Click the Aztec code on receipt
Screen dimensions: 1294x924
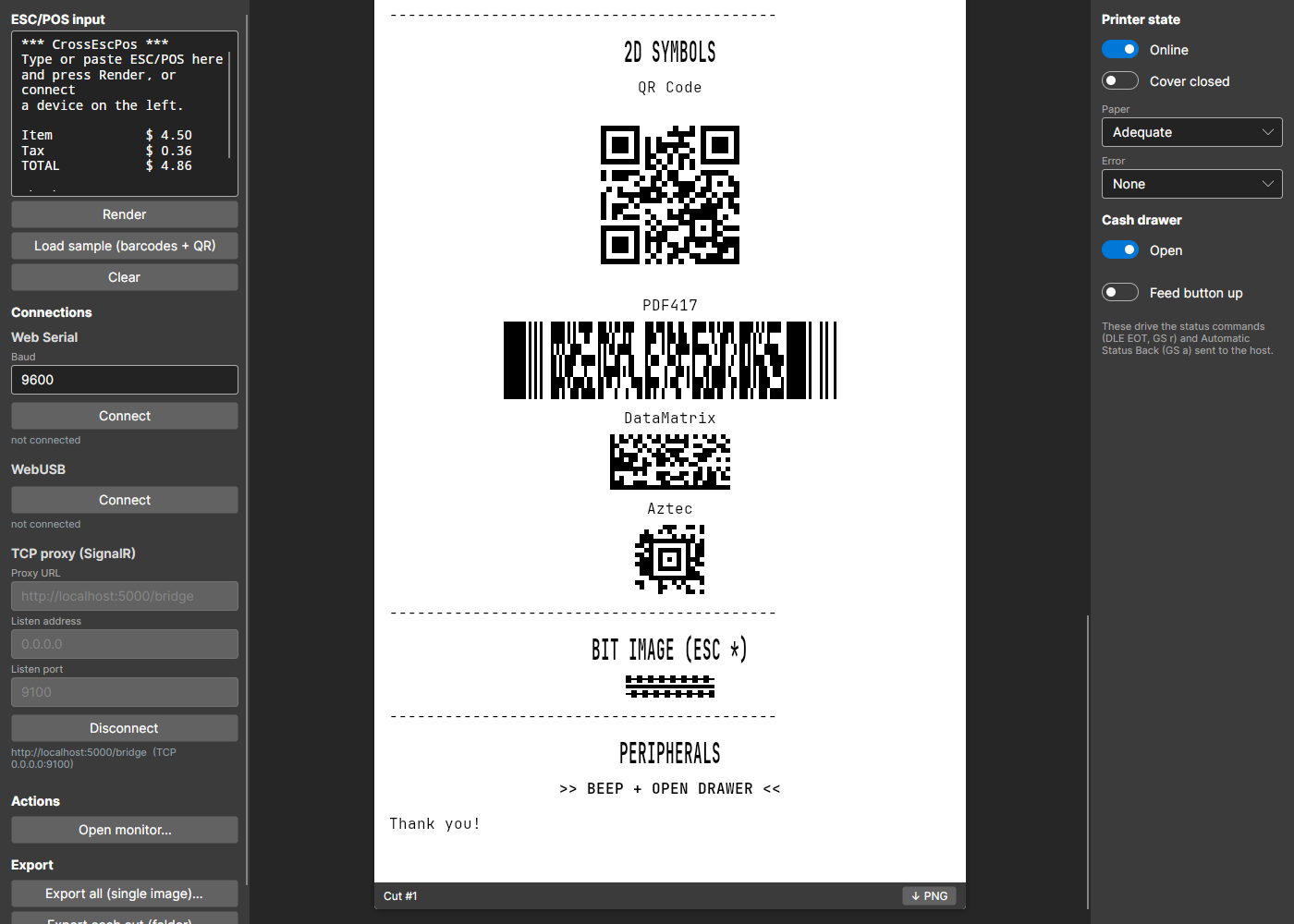tap(670, 559)
